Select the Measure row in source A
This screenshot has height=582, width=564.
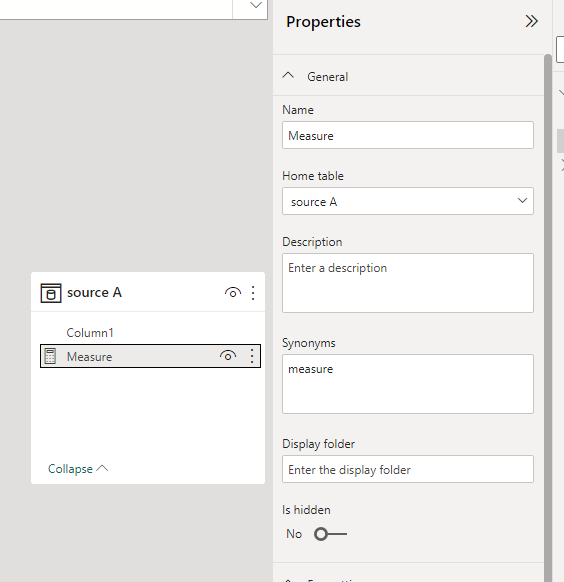[150, 356]
